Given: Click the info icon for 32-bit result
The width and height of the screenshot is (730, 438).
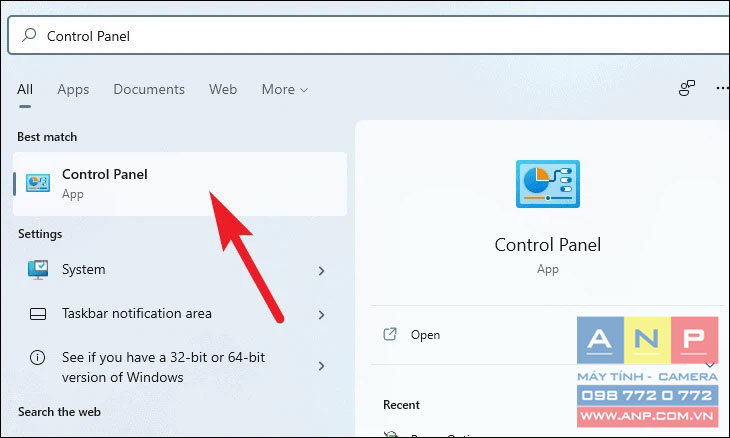Looking at the screenshot, I should point(37,357).
